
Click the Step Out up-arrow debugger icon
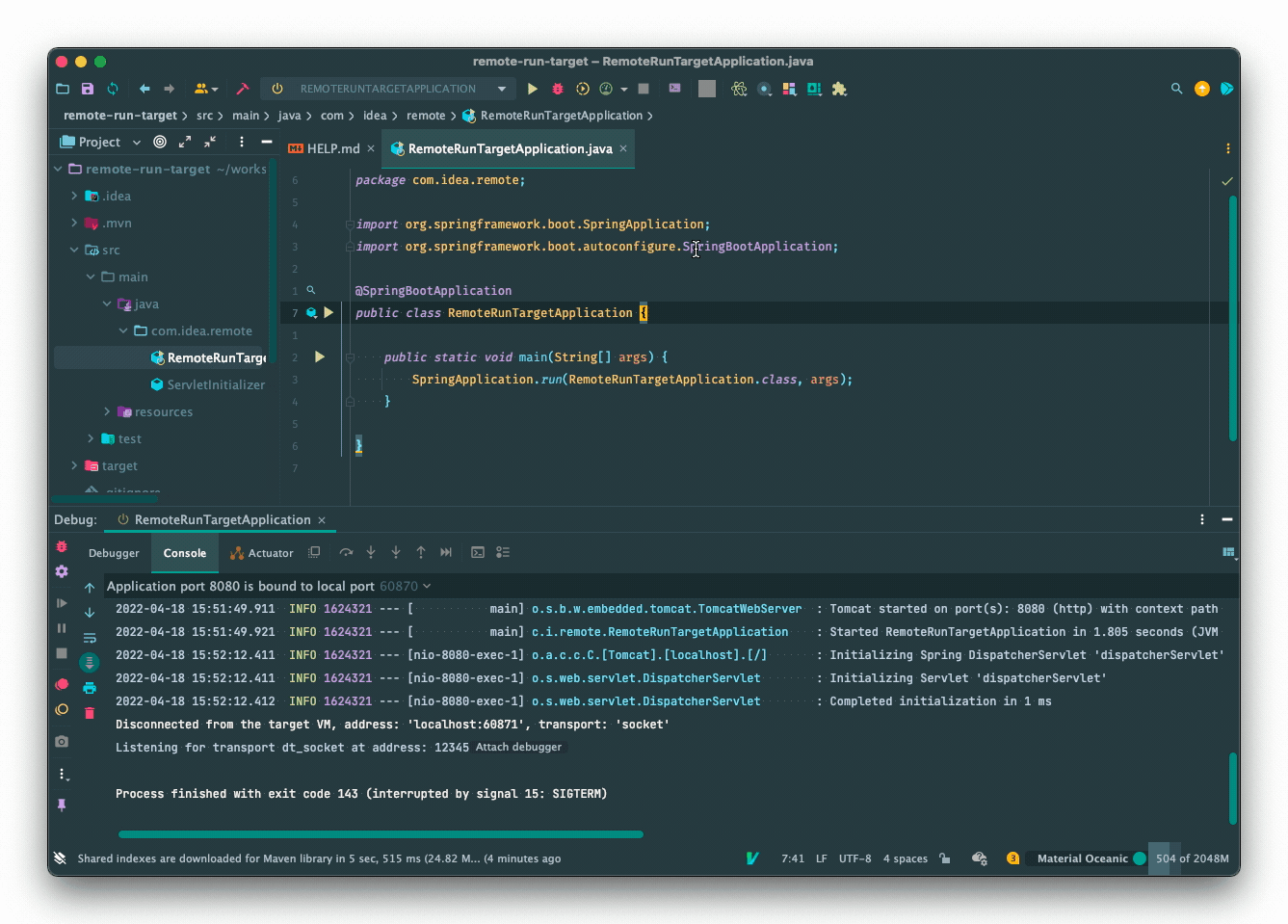421,552
